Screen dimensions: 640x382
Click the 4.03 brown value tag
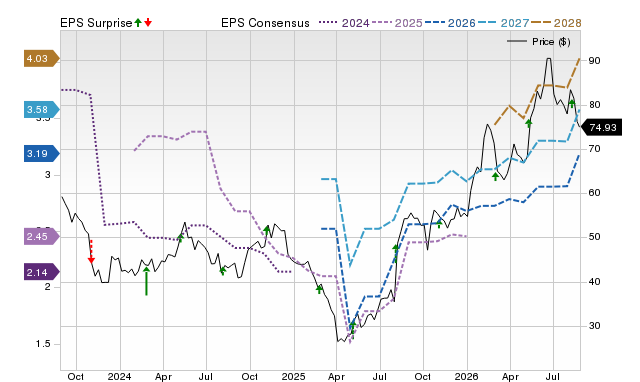click(x=41, y=59)
